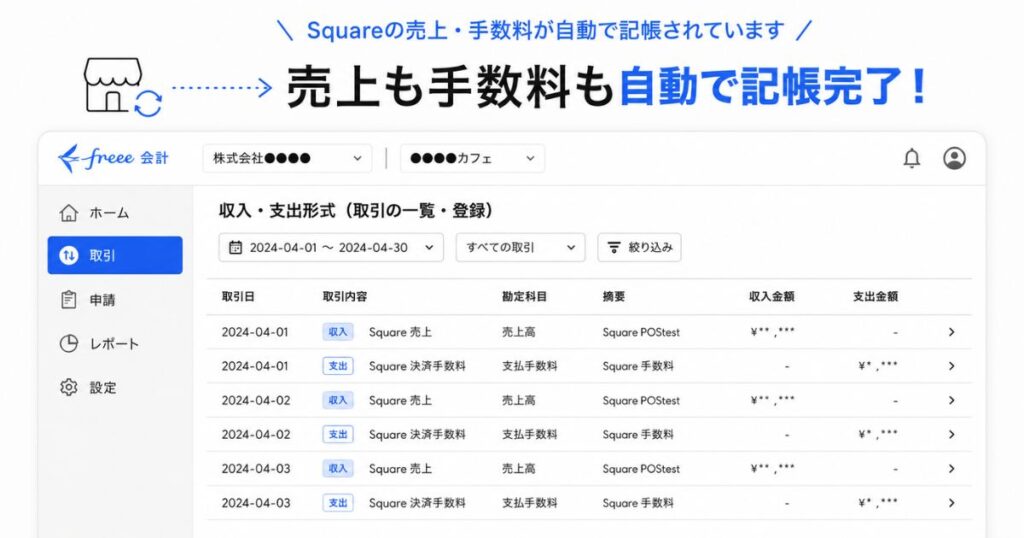
Task: Expand the ●●●●カフェ store dropdown
Action: (472, 158)
